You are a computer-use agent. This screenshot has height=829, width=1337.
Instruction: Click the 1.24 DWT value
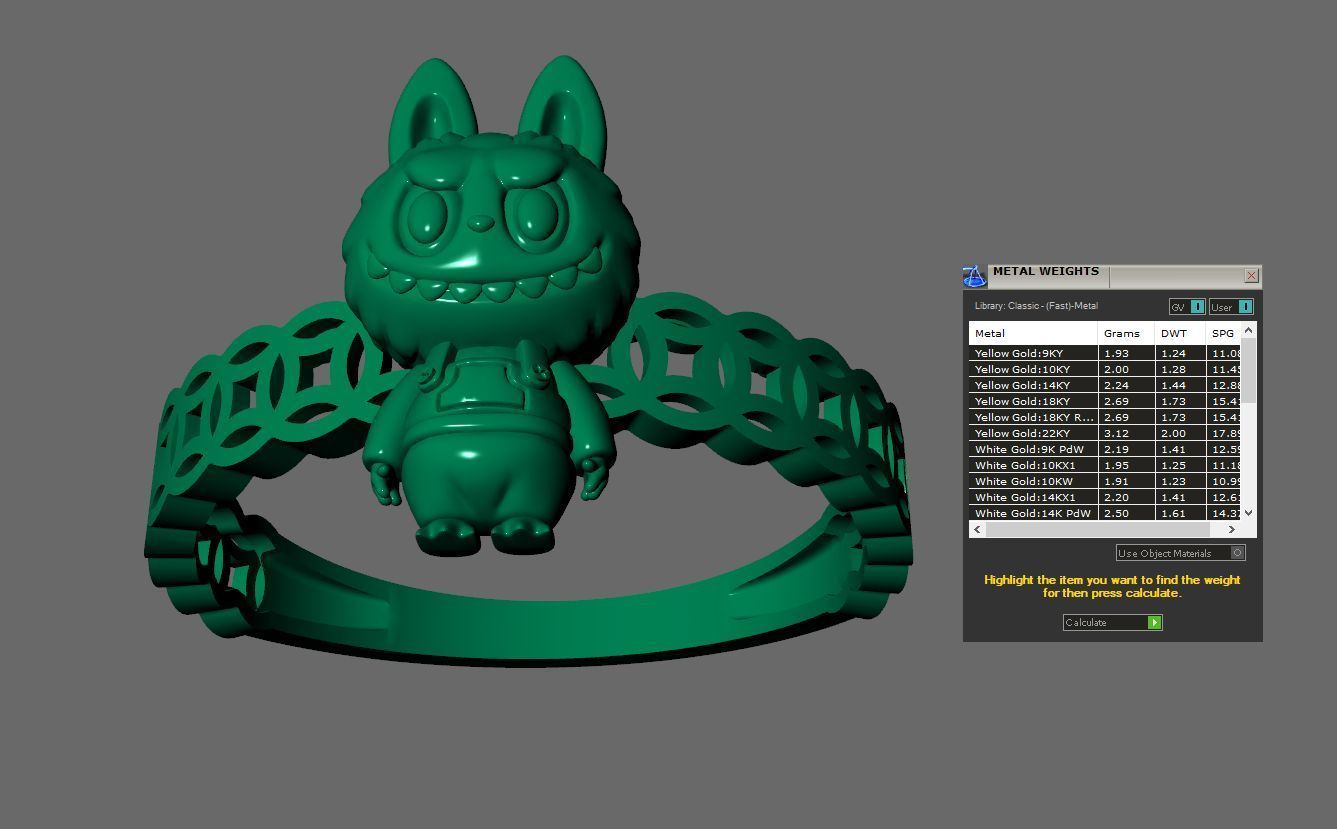[1173, 353]
